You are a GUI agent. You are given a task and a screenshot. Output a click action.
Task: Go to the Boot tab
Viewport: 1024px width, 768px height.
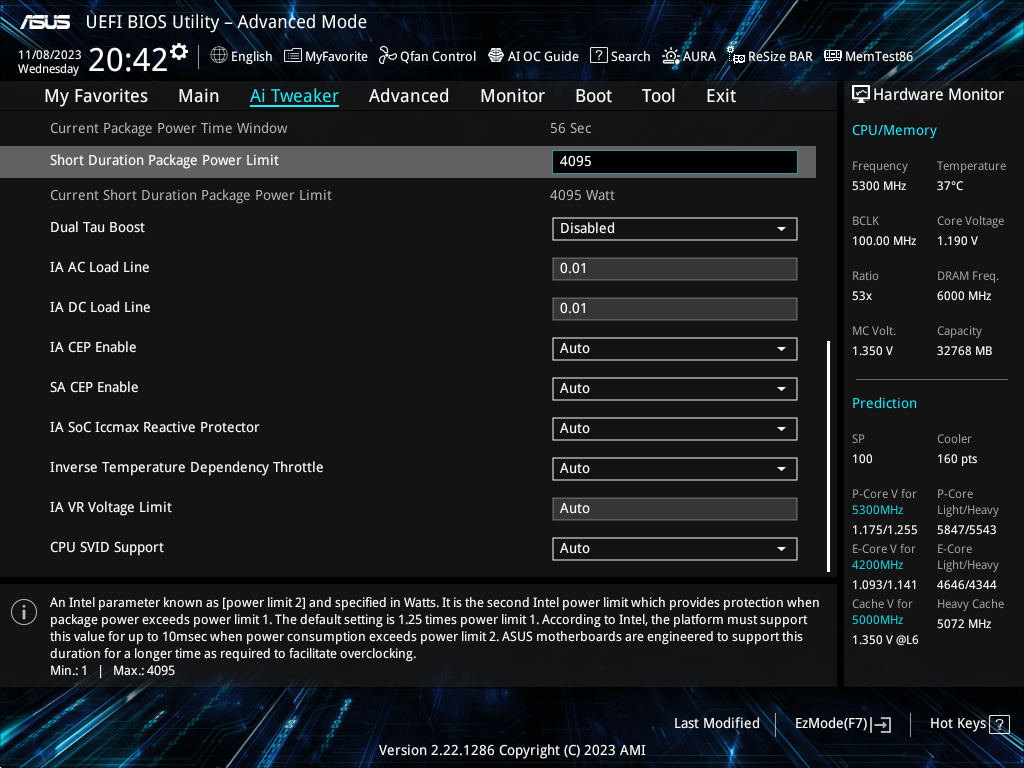click(593, 96)
